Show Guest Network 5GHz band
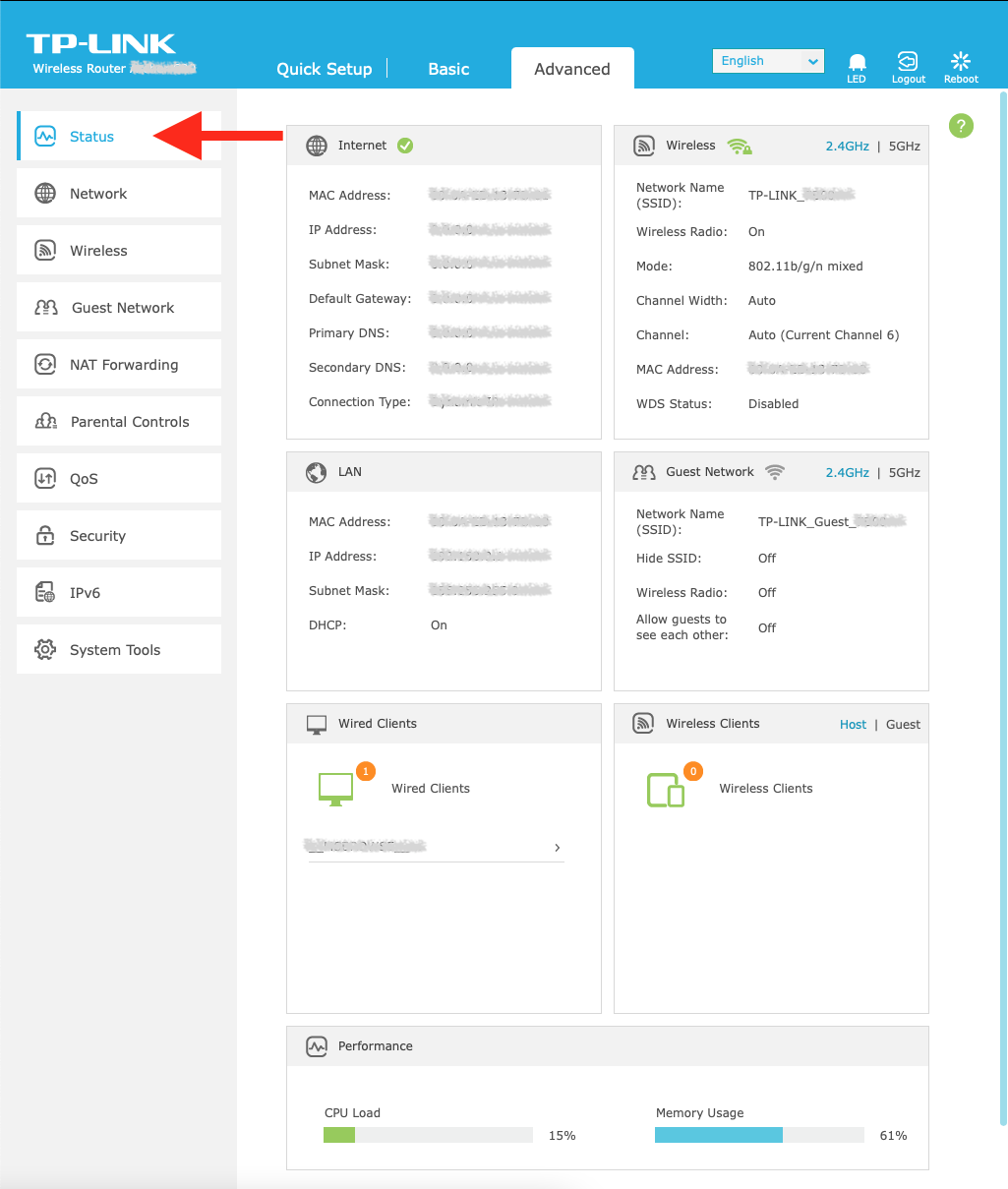Viewport: 1008px width, 1189px height. tap(905, 472)
